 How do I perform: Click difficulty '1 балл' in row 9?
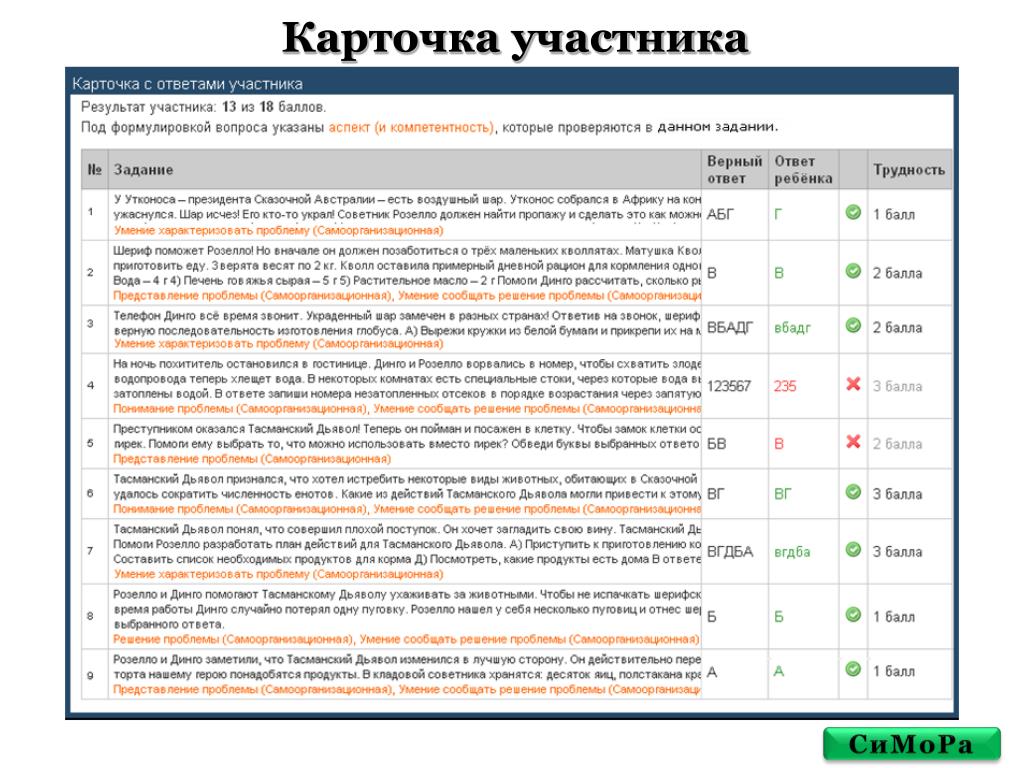tap(894, 671)
